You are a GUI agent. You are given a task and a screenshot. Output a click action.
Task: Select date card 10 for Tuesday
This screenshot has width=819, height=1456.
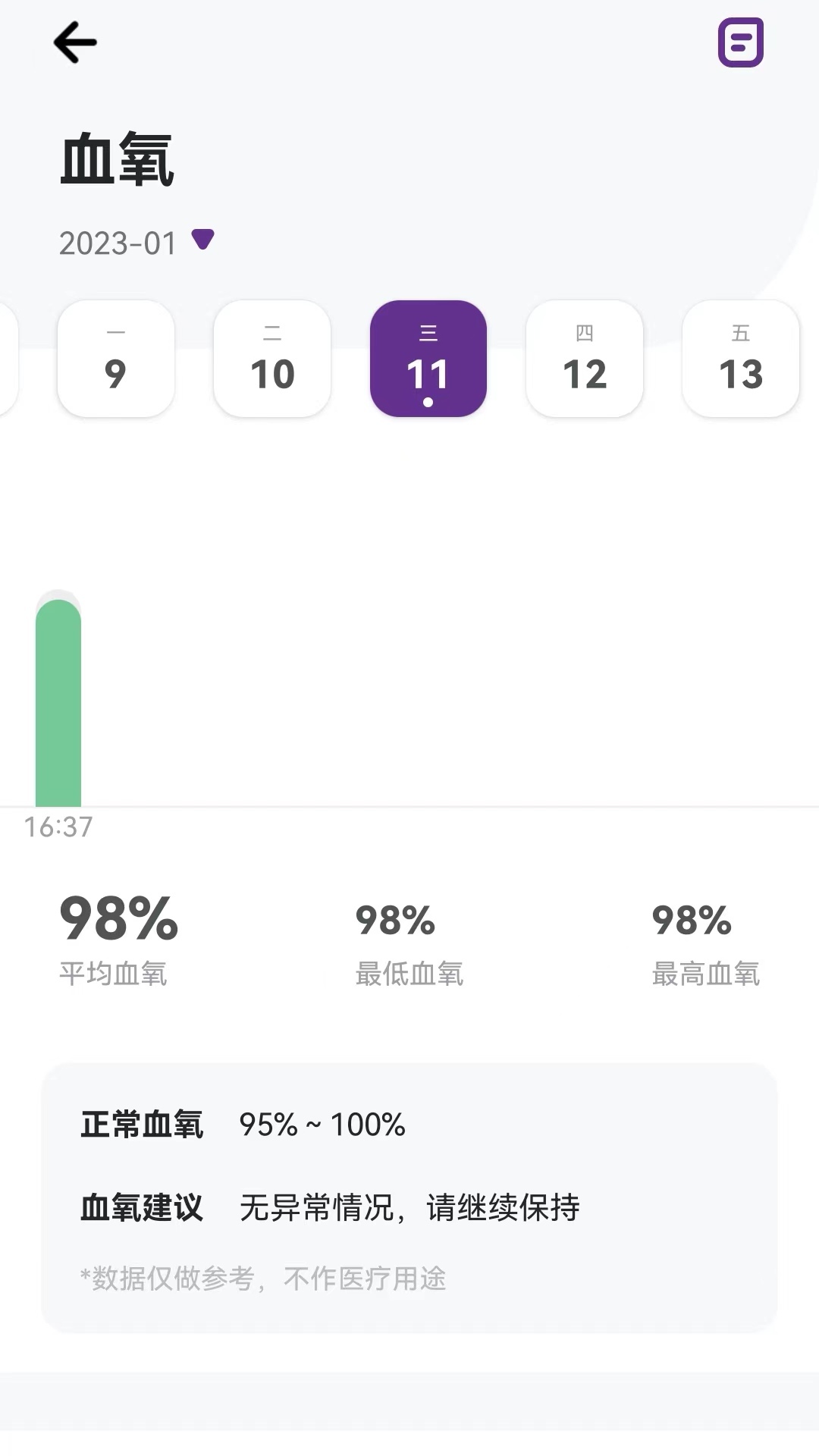click(271, 358)
